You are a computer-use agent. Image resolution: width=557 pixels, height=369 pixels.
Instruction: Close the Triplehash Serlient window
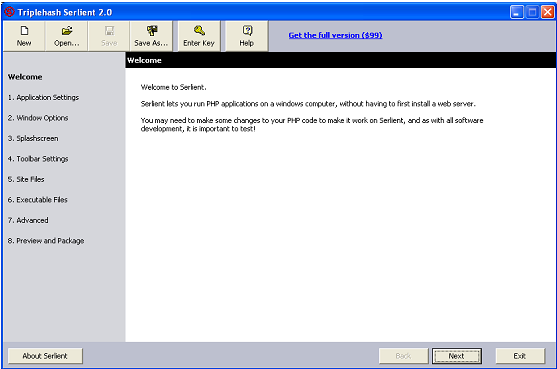pos(547,12)
